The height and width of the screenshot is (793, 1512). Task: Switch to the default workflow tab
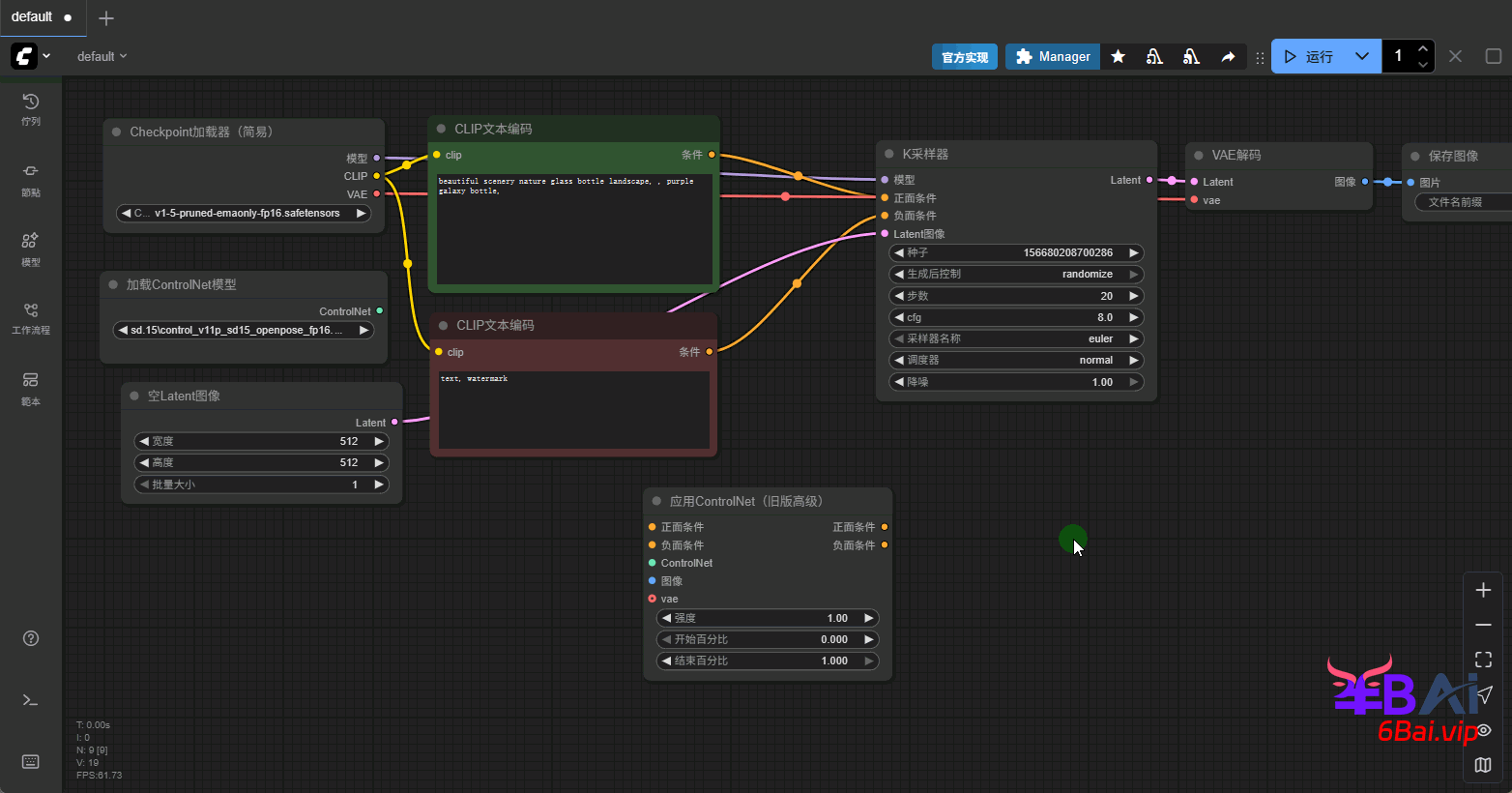pyautogui.click(x=32, y=17)
